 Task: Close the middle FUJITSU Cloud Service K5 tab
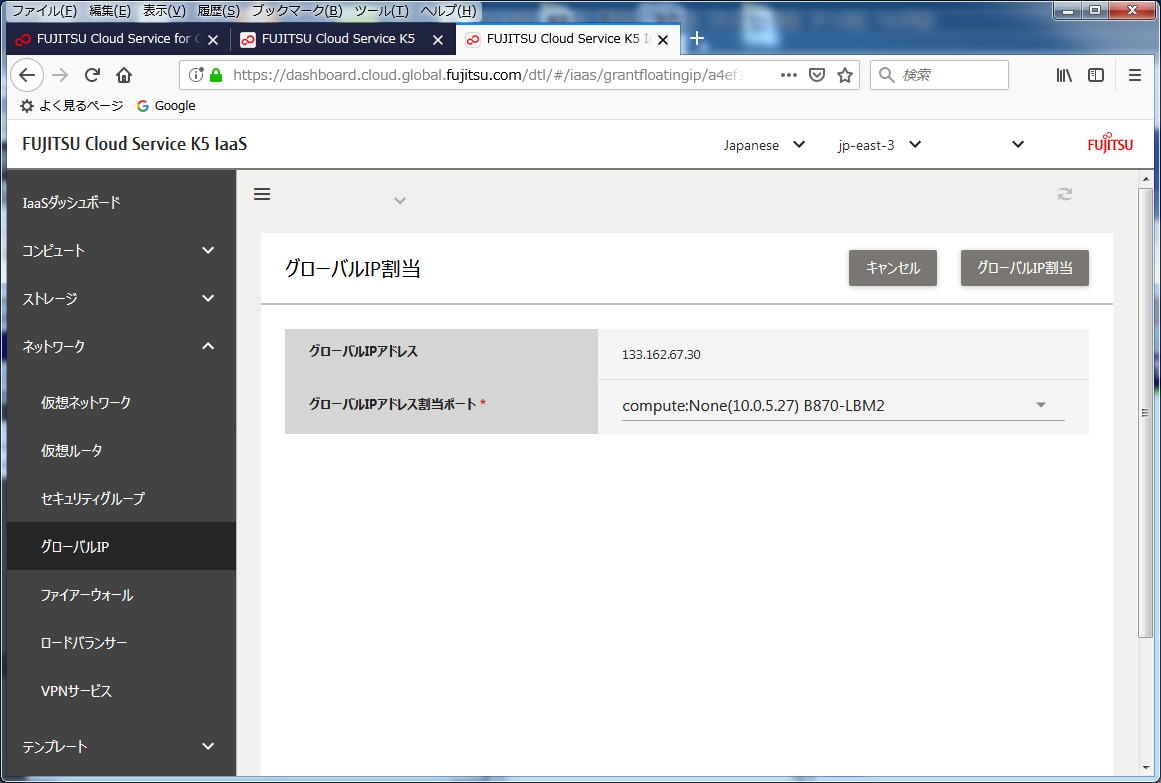438,39
